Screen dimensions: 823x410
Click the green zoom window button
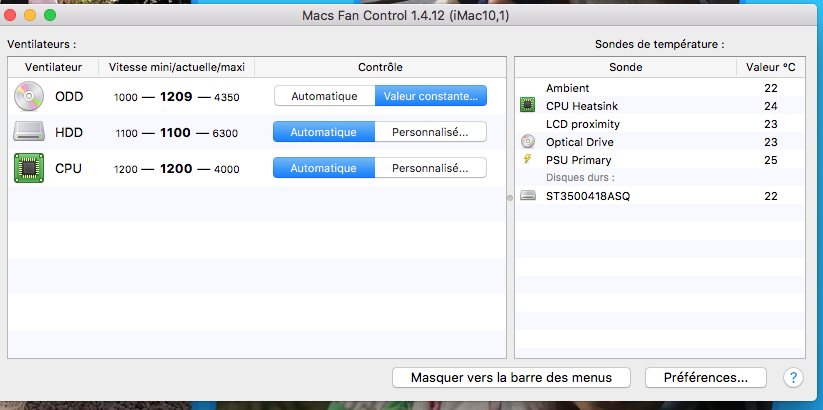coord(50,15)
